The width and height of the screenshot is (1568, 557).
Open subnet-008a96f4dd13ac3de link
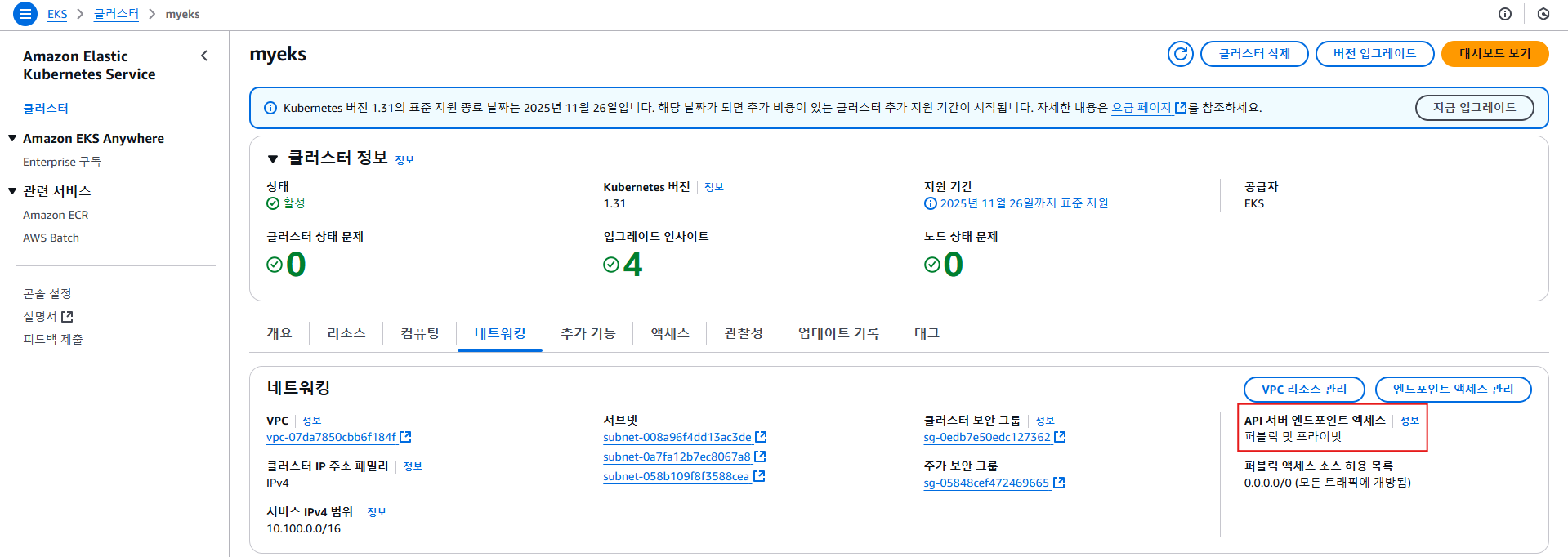[677, 437]
